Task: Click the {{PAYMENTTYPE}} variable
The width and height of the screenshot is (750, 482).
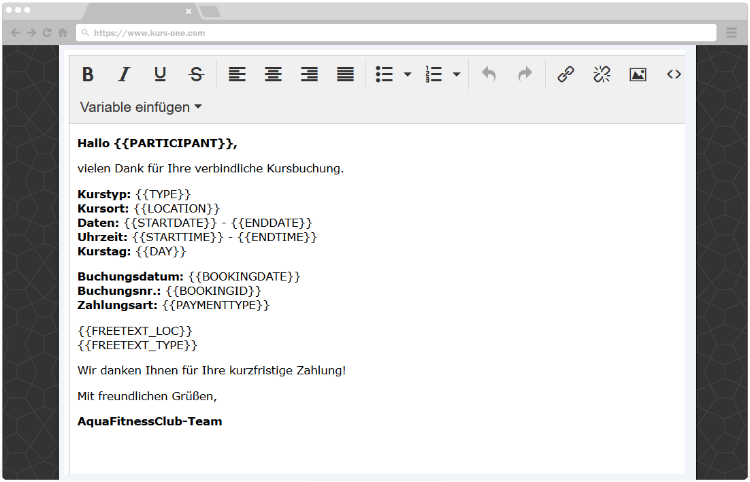Action: pos(216,305)
